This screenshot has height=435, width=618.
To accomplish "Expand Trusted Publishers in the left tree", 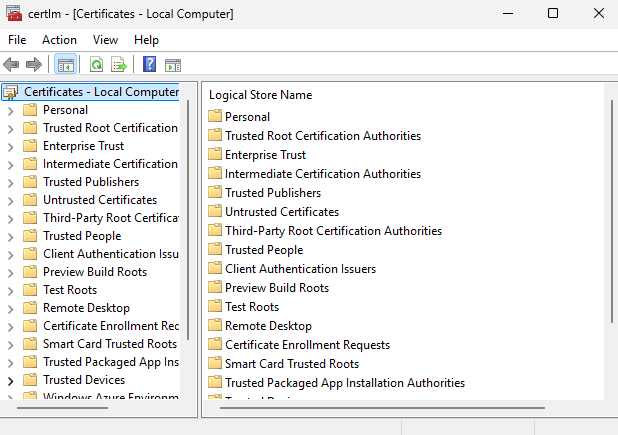I will (x=10, y=182).
